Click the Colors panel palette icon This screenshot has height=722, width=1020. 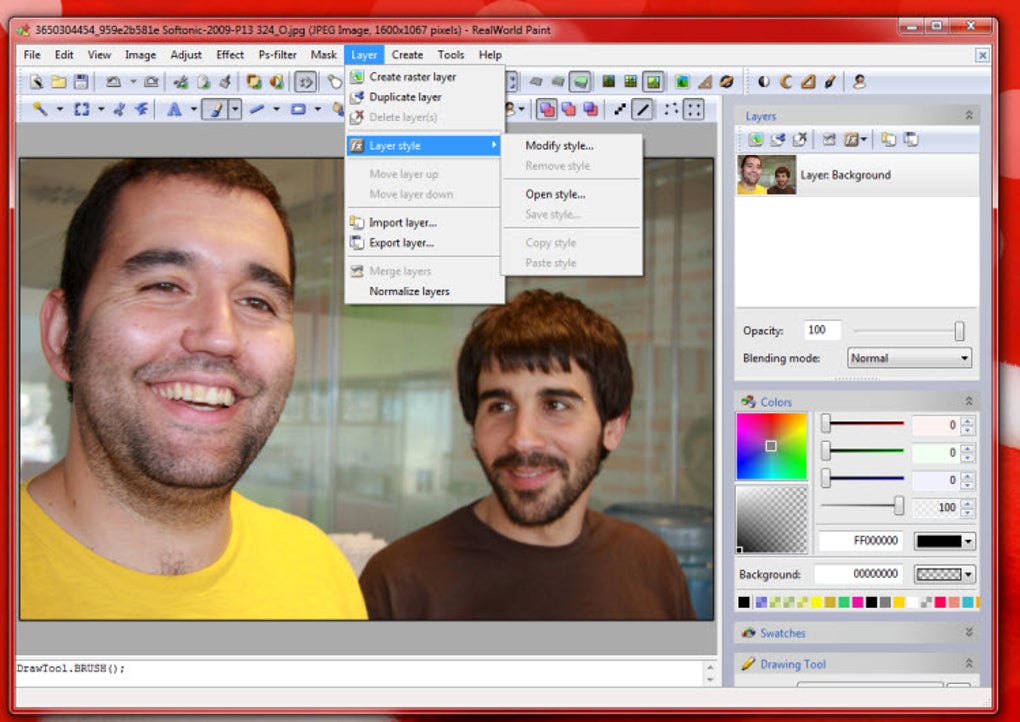coord(748,402)
